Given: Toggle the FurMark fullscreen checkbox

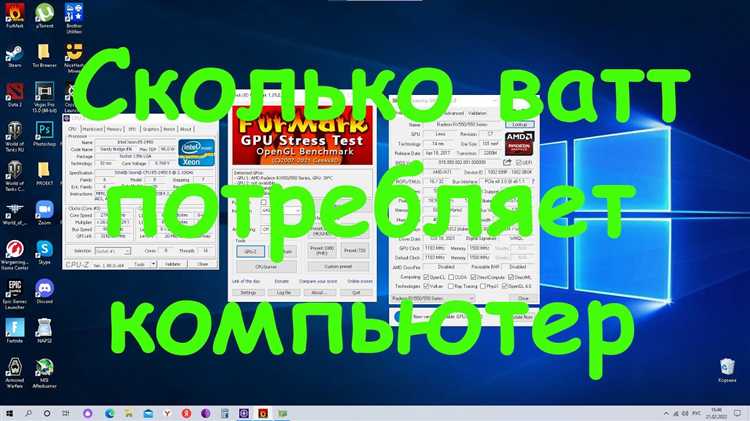Looking at the screenshot, I should click(263, 202).
